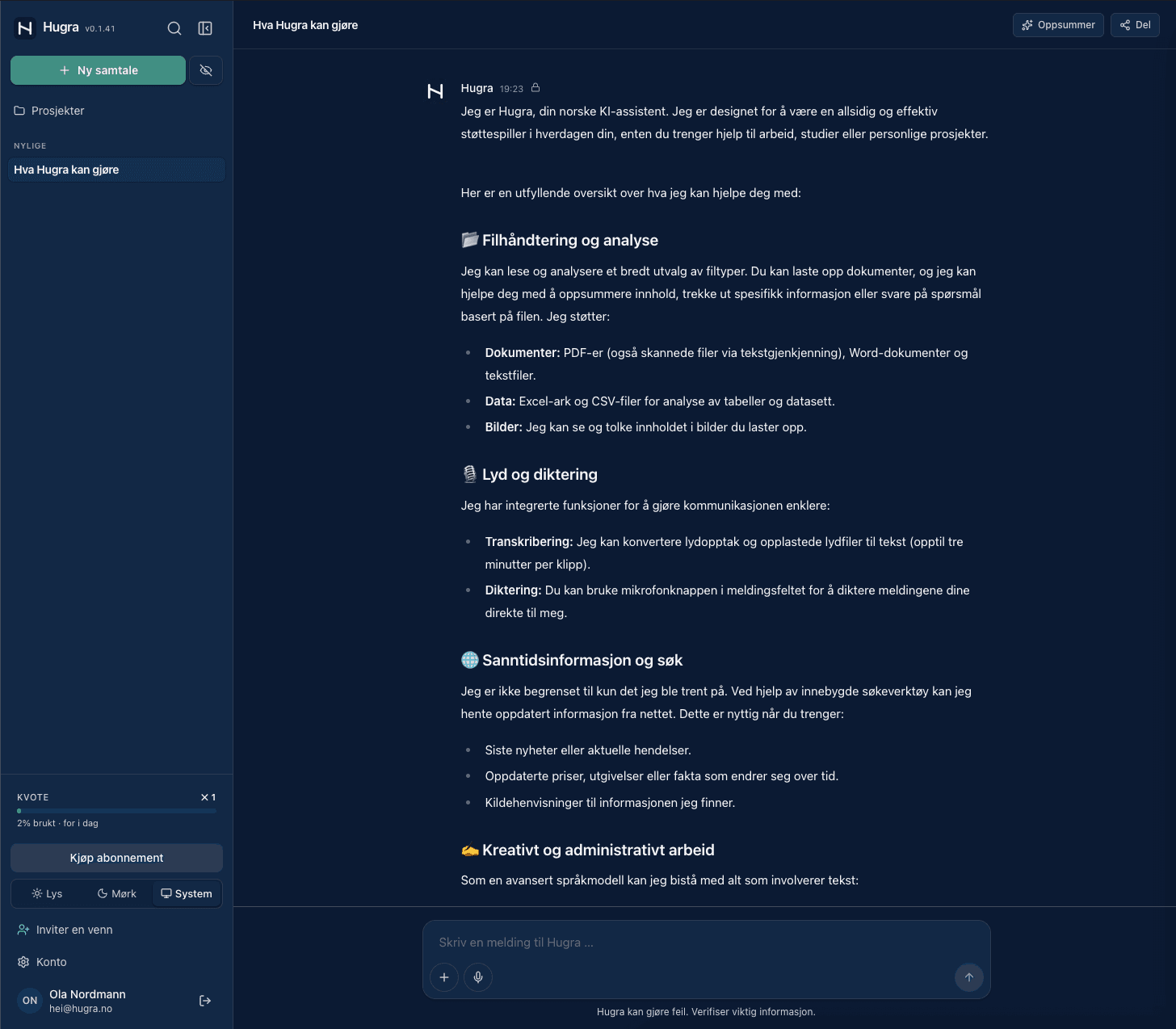Screen dimensions: 1176x1029
Task: Click the Hugra logo in the sidebar
Action: (x=25, y=28)
